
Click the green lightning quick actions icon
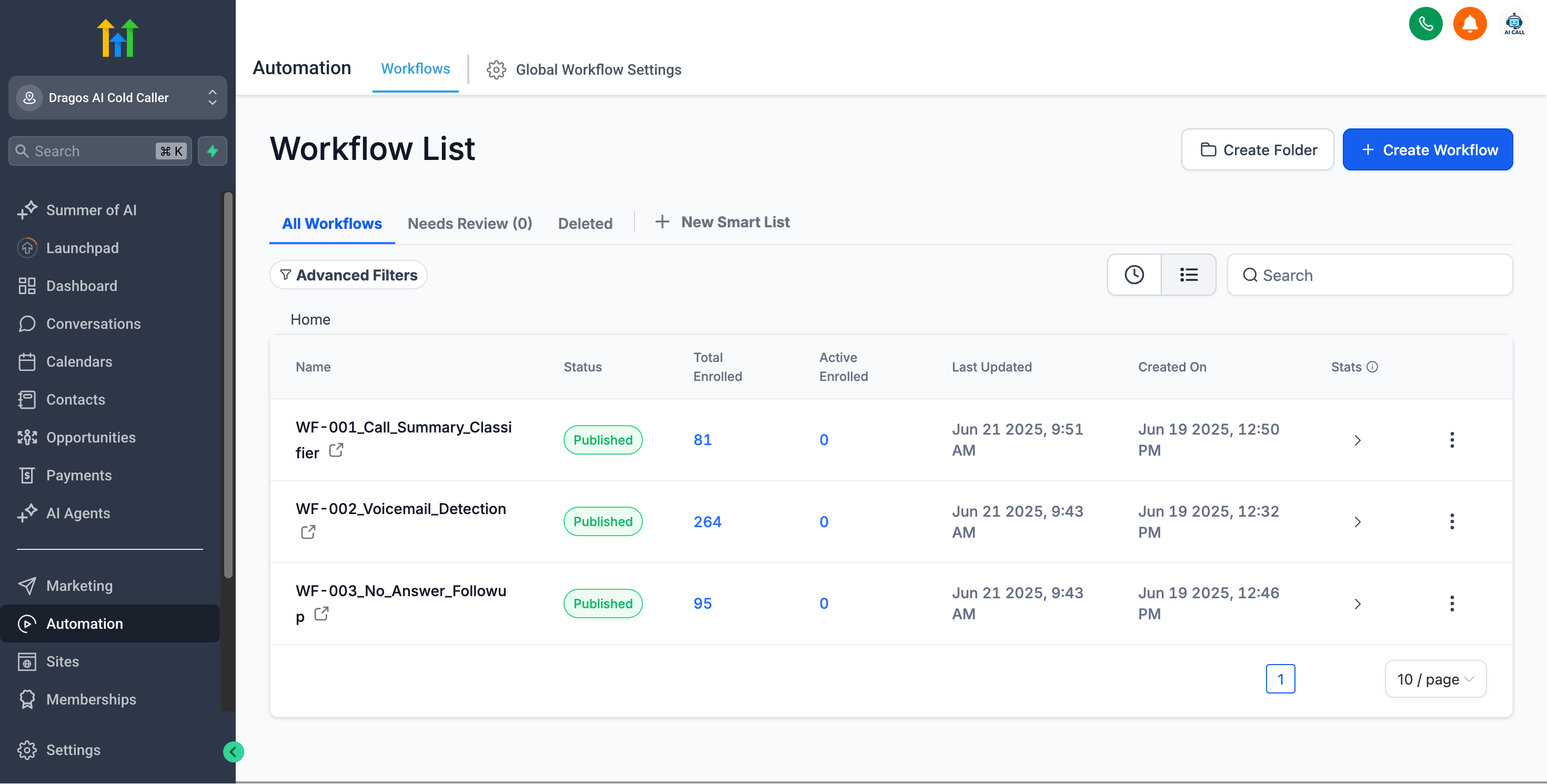click(213, 152)
